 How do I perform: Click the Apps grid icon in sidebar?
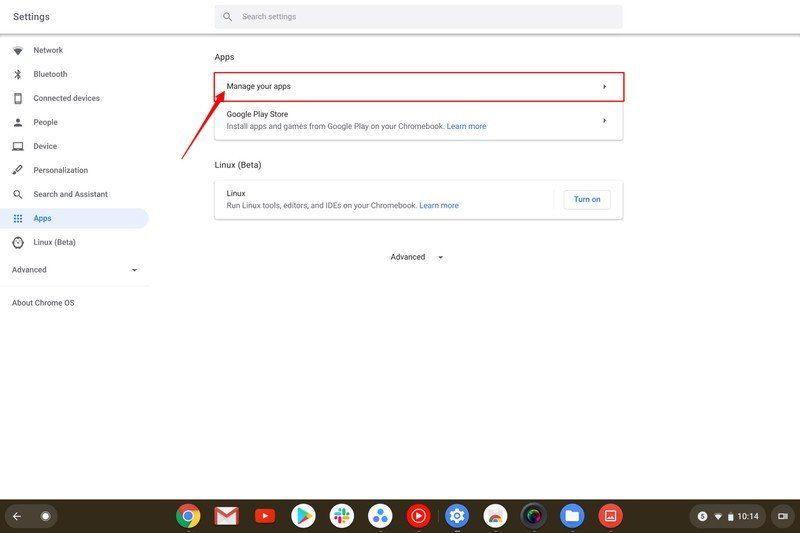(x=18, y=218)
